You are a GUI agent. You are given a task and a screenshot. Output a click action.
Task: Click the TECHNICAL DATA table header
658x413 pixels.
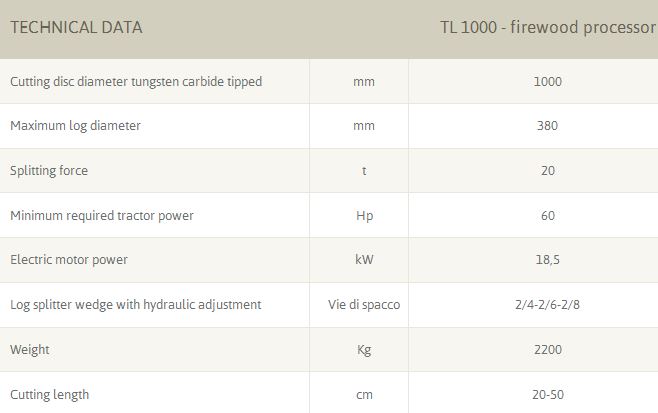[x=76, y=28]
